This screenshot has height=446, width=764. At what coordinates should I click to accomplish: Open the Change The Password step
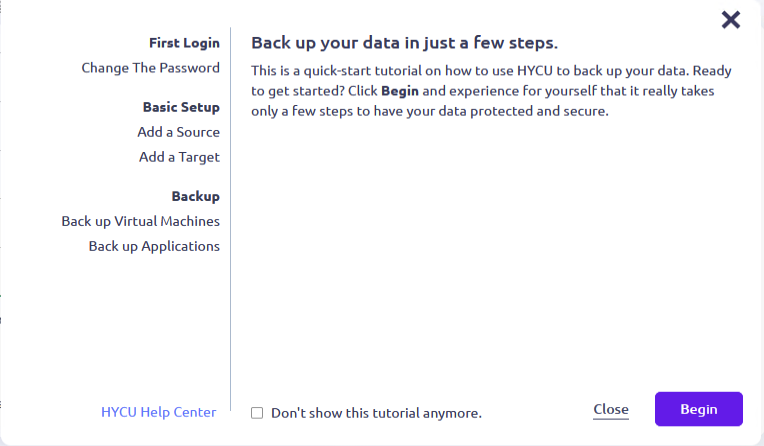[x=150, y=68]
